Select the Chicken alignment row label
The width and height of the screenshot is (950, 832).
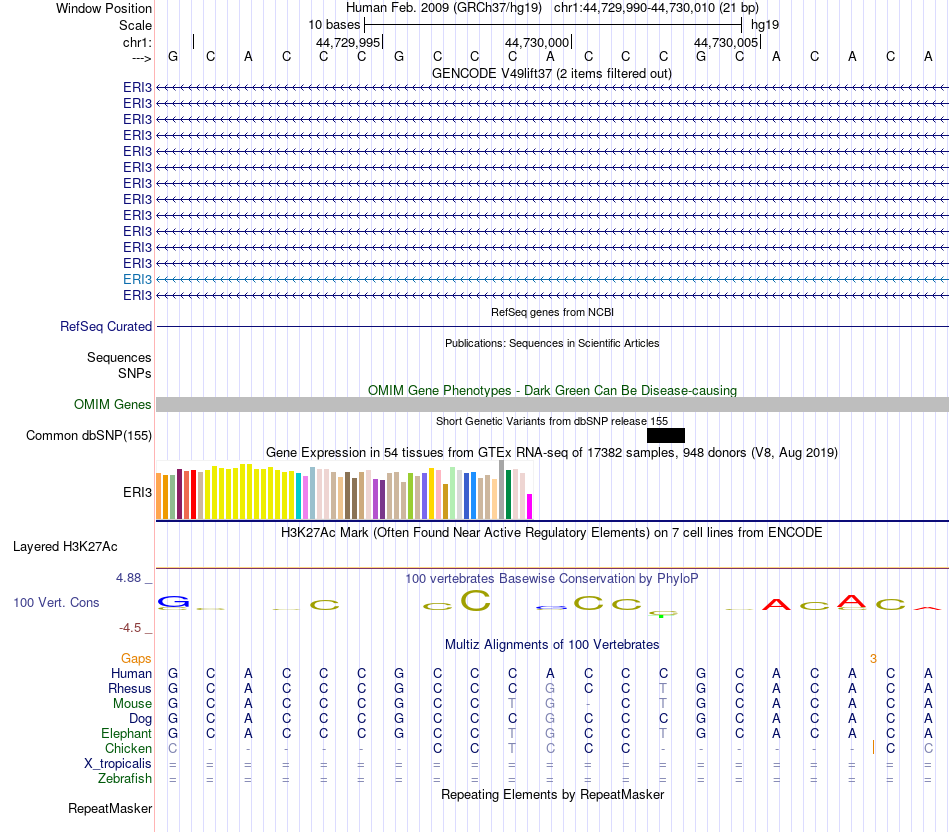(128, 749)
